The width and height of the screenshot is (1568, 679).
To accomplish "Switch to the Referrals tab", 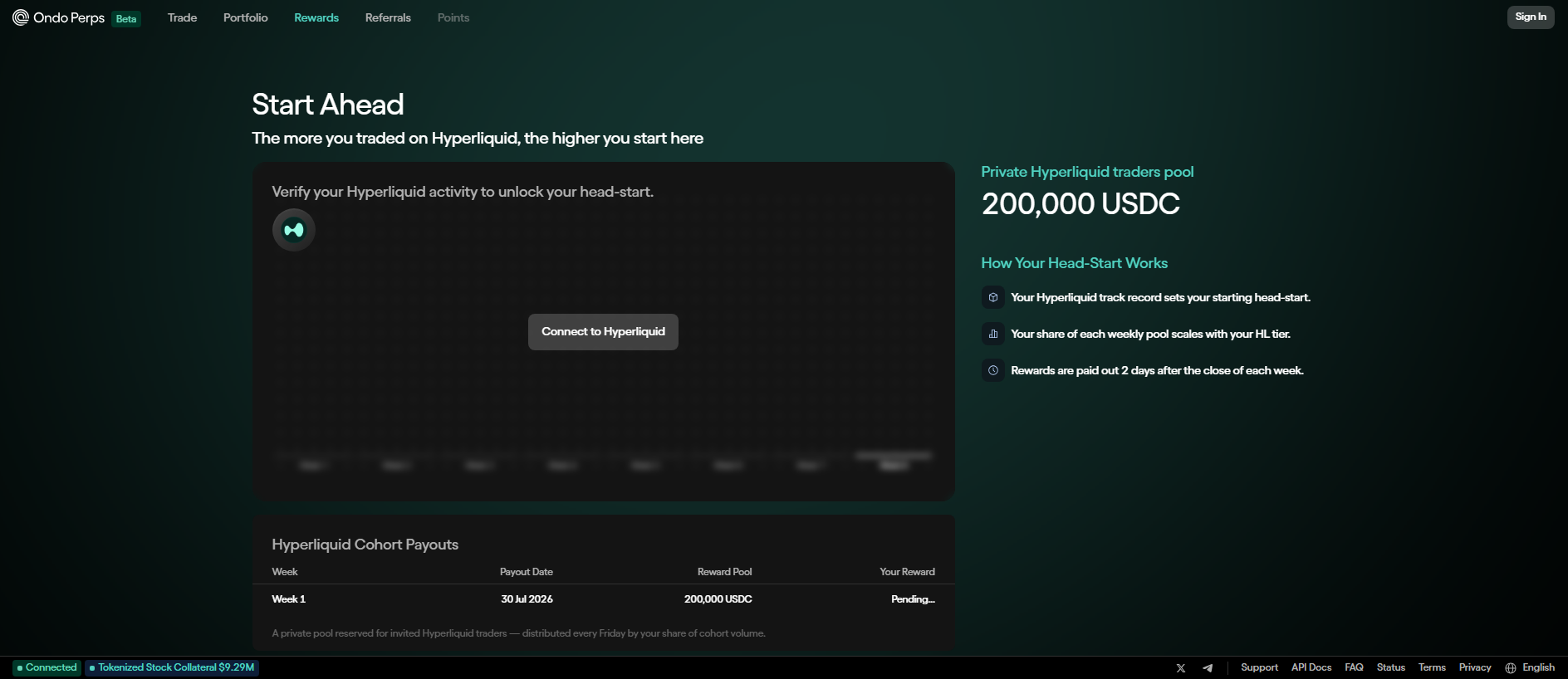I will click(388, 17).
